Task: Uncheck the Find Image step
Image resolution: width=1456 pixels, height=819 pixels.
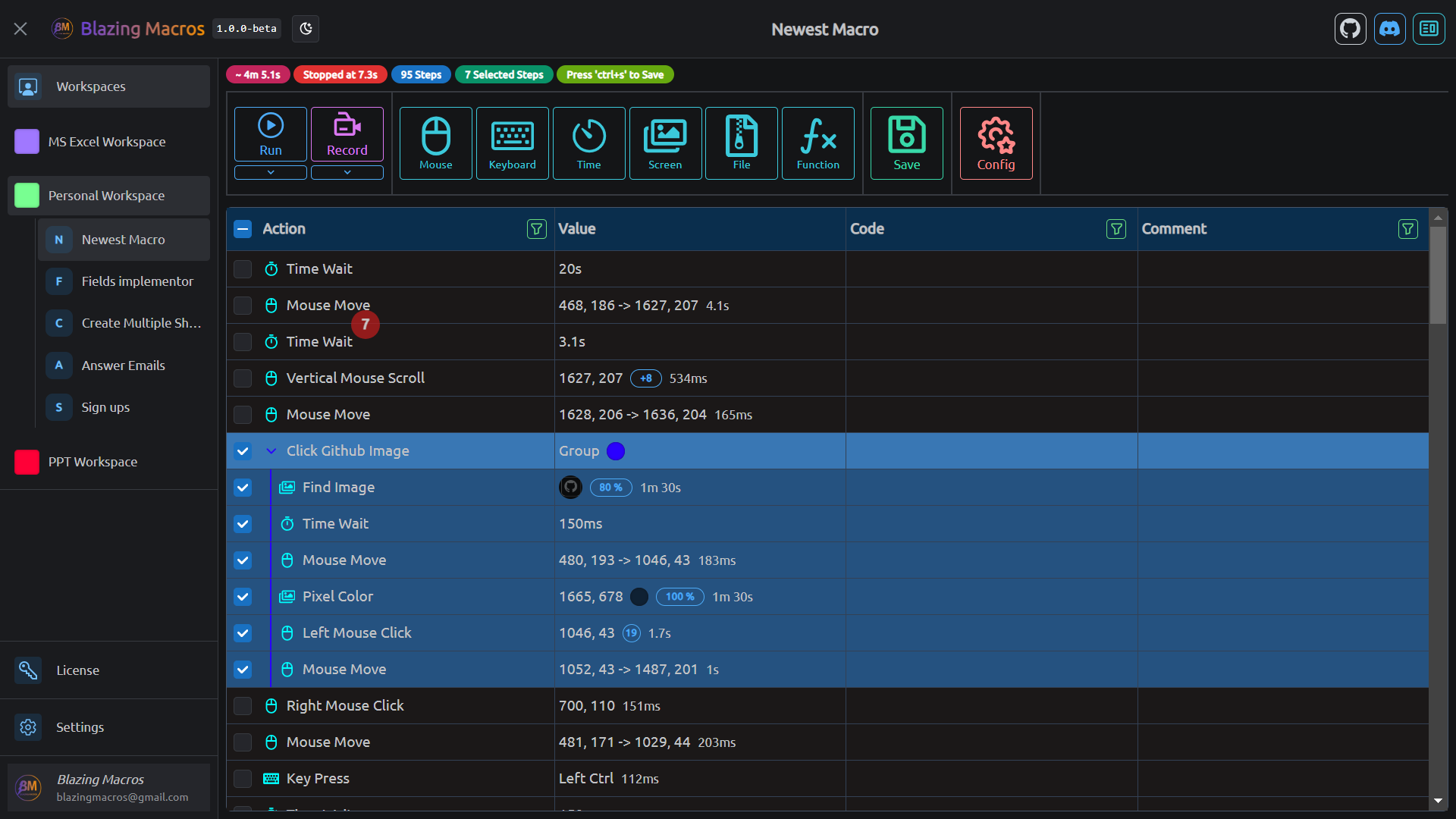Action: [x=243, y=488]
